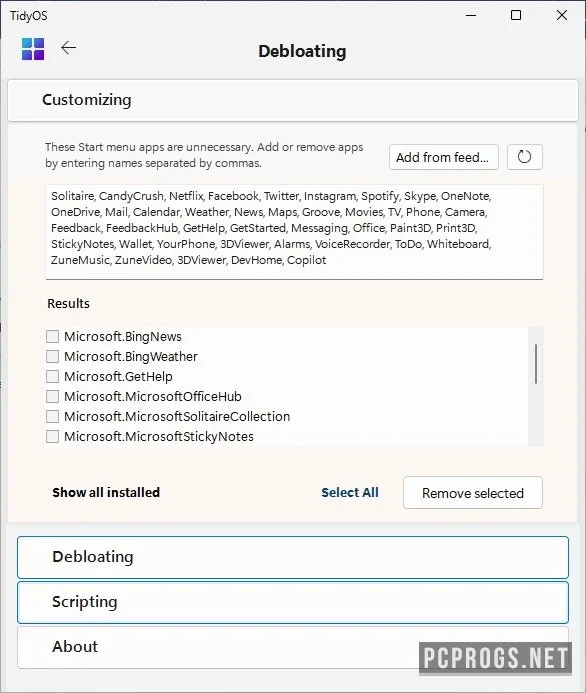Click the TidyOS Windows logo icon

[33, 49]
